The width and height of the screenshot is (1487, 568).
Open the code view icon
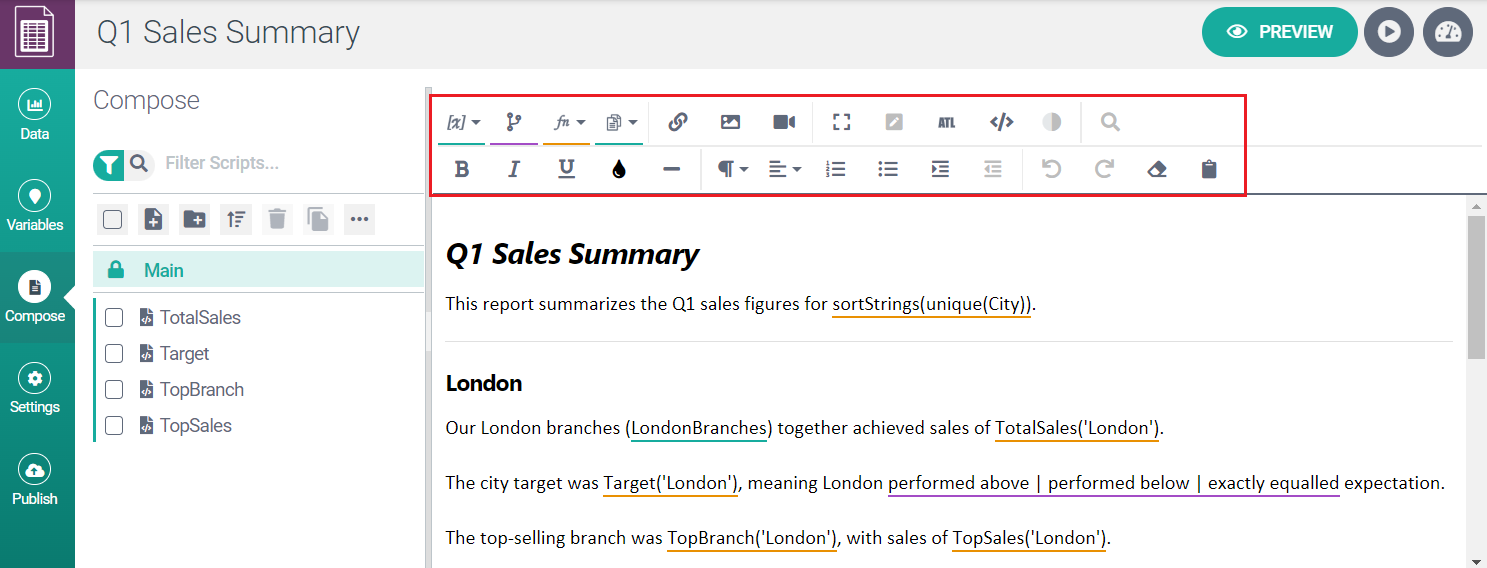[x=1001, y=122]
